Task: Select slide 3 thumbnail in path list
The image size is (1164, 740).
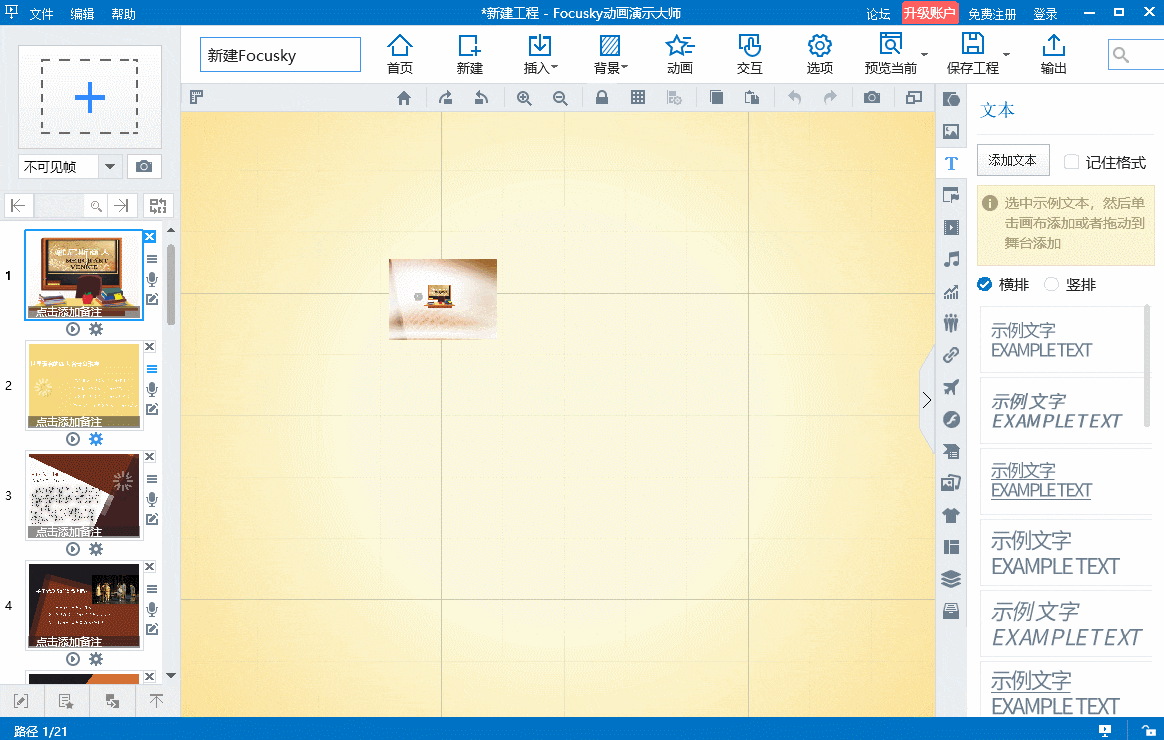Action: (84, 491)
